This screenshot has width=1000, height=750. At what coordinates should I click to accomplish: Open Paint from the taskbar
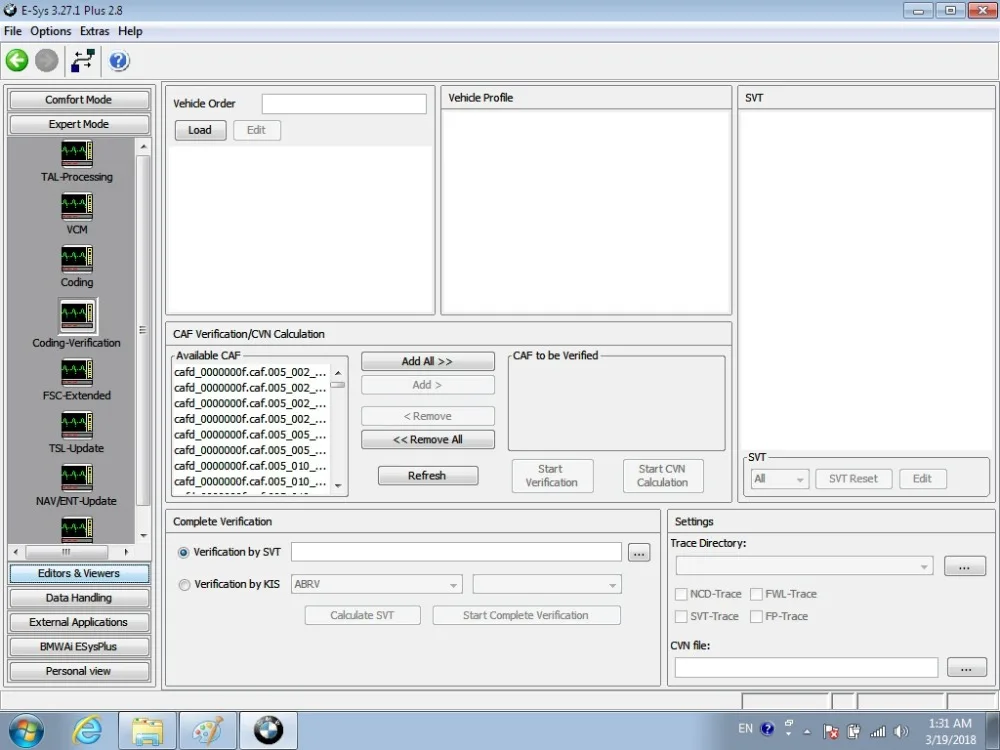(x=208, y=730)
